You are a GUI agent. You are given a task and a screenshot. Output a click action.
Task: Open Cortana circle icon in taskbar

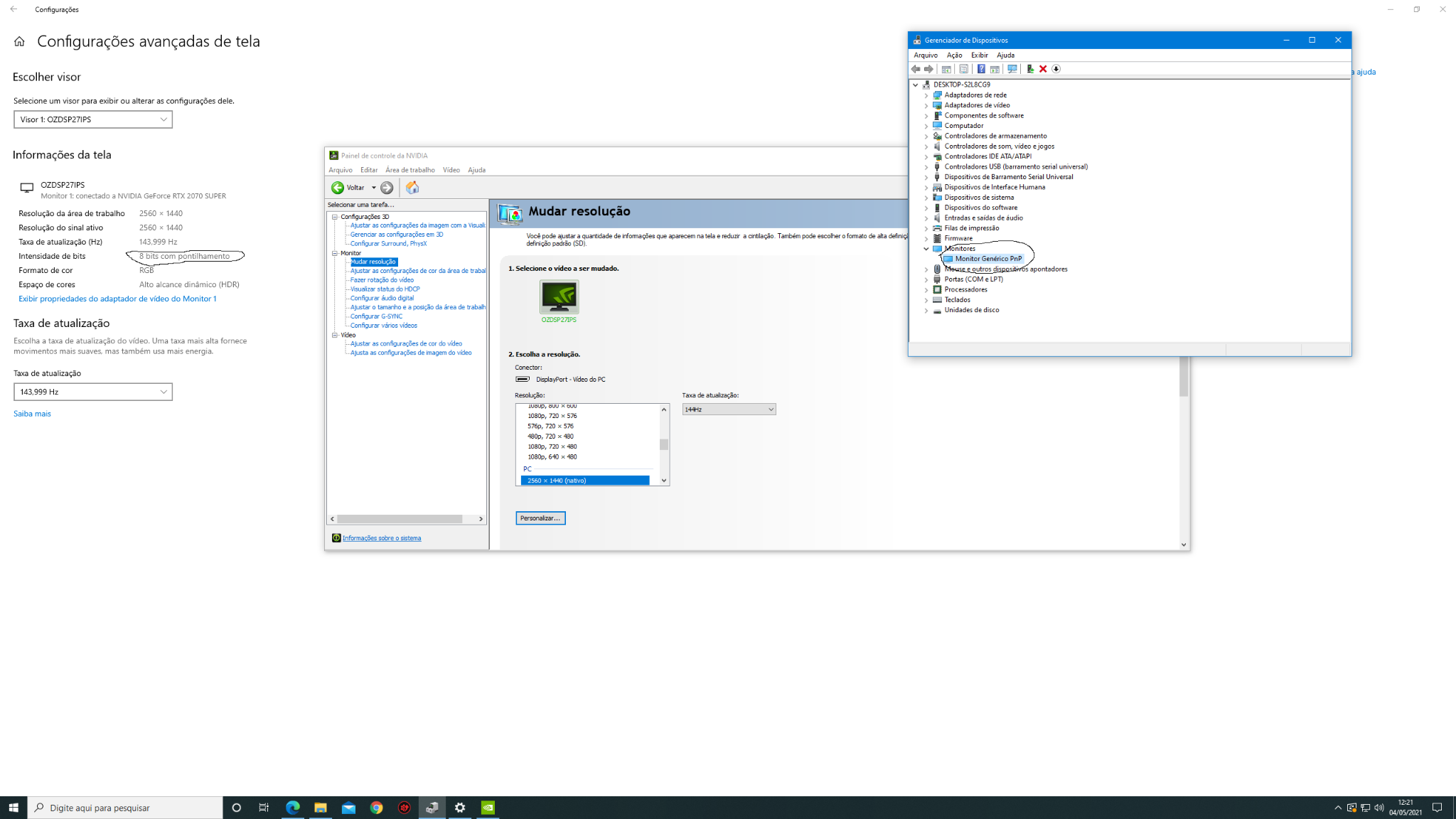[237, 808]
